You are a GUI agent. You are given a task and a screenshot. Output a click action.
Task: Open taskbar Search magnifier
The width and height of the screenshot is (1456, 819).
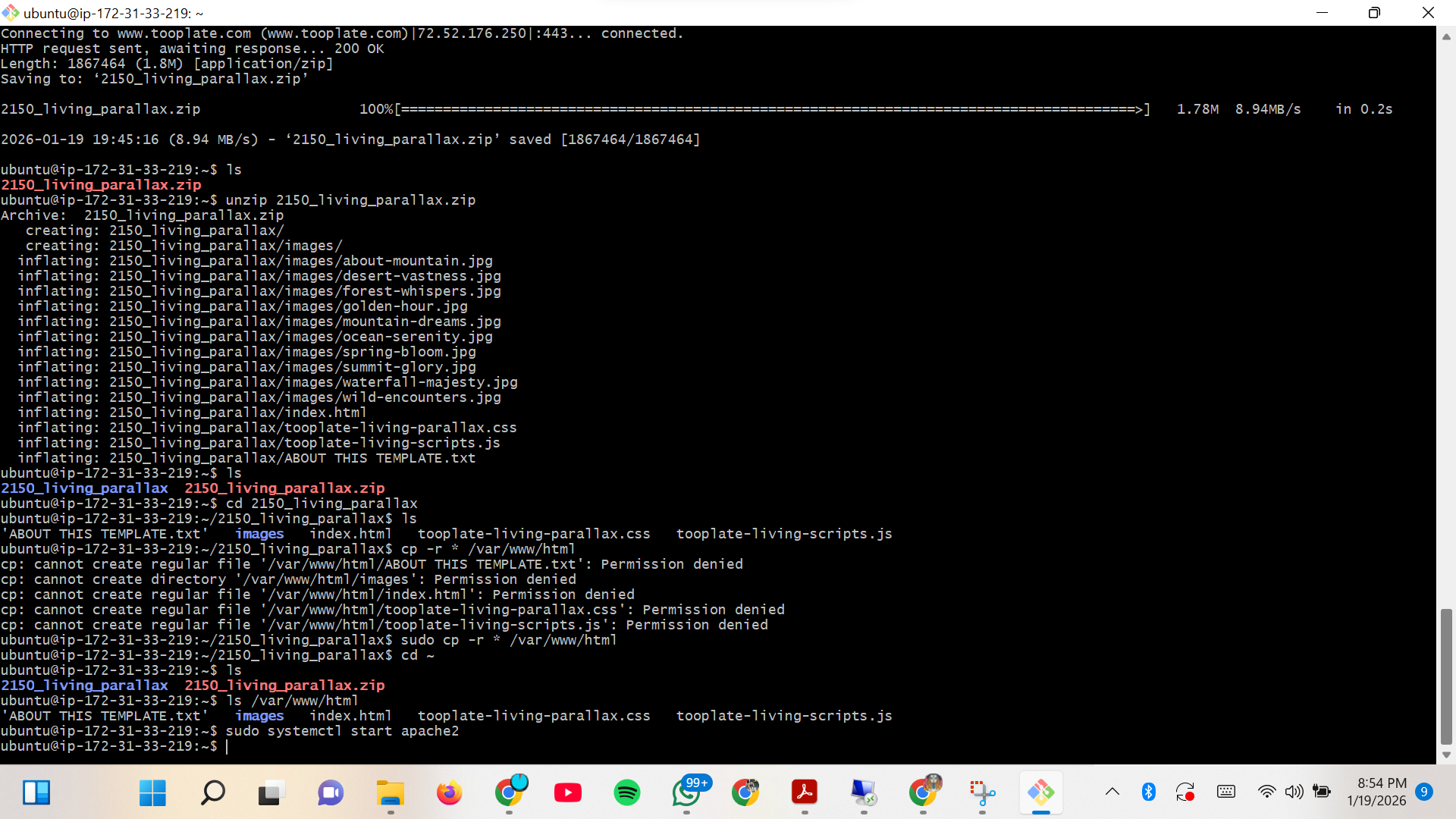click(x=212, y=792)
